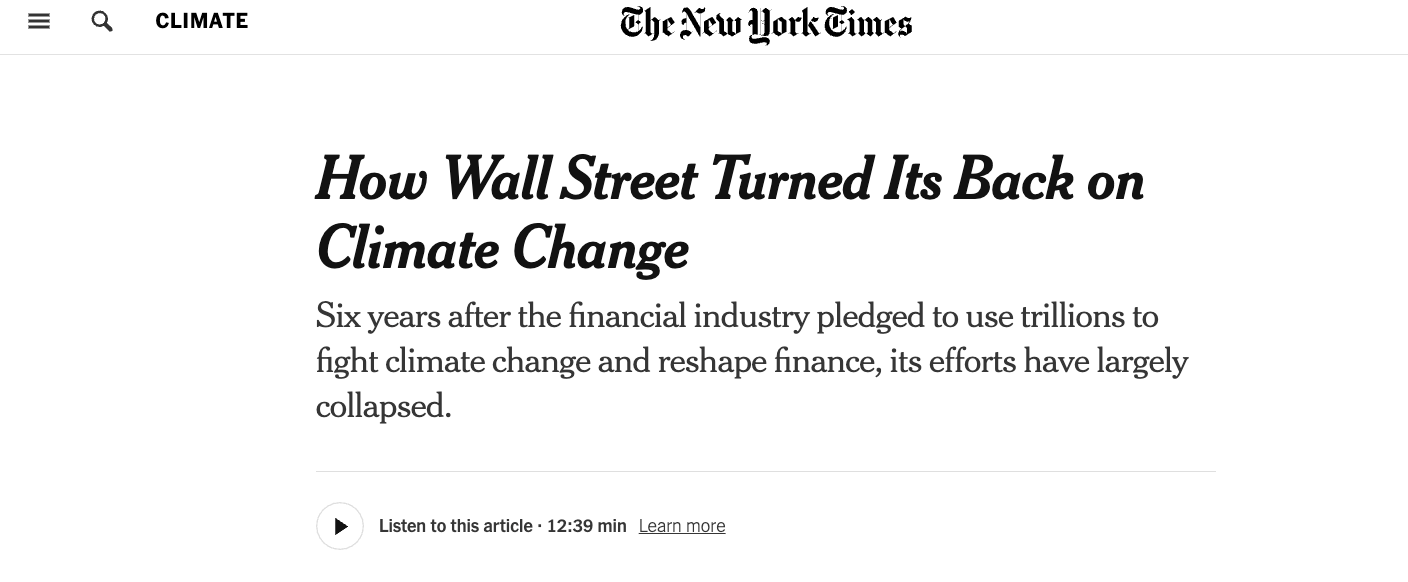
Task: Select the CLIMATE label in the header
Action: point(201,20)
